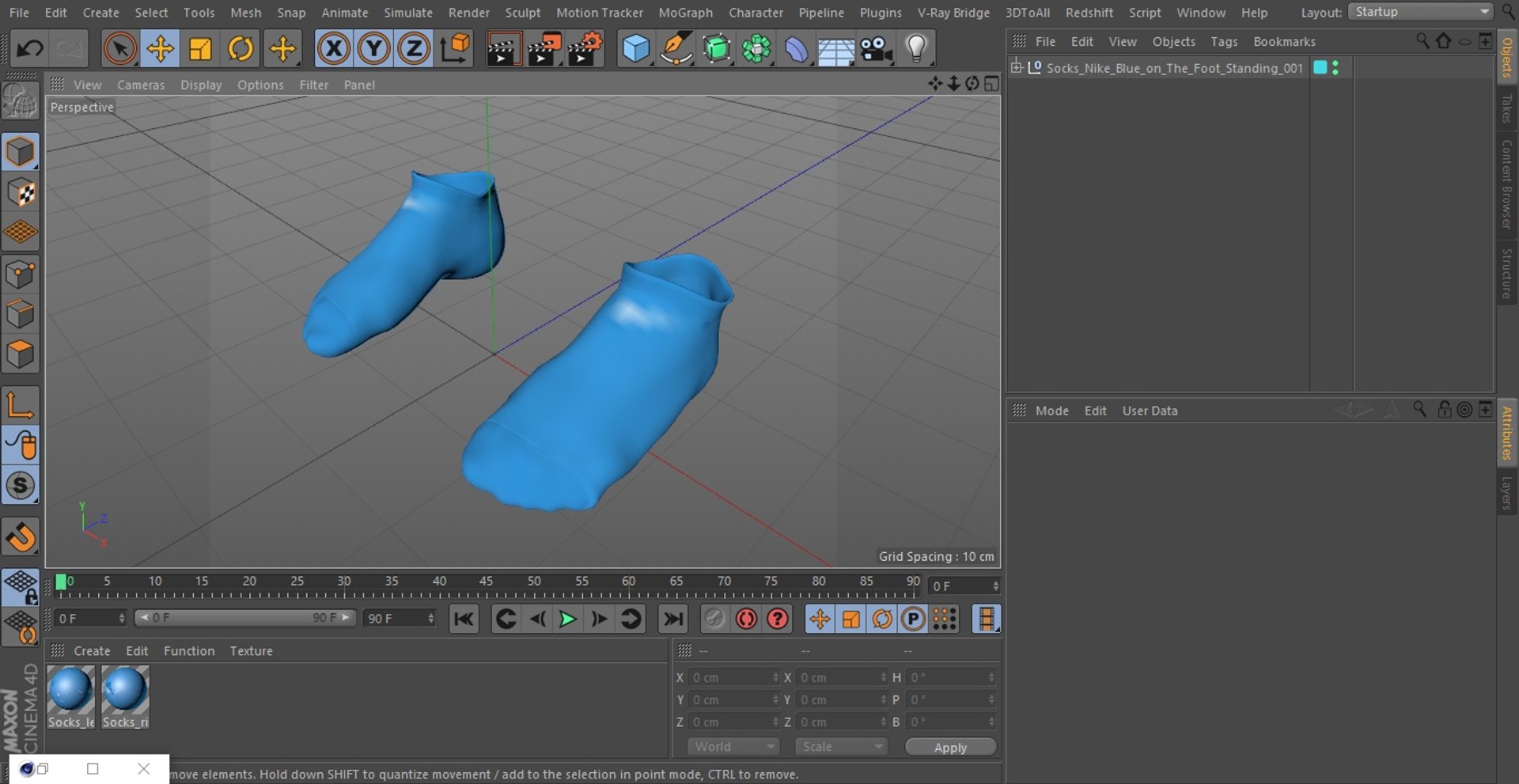The width and height of the screenshot is (1519, 784).
Task: Open the Mesh menu
Action: (x=245, y=13)
